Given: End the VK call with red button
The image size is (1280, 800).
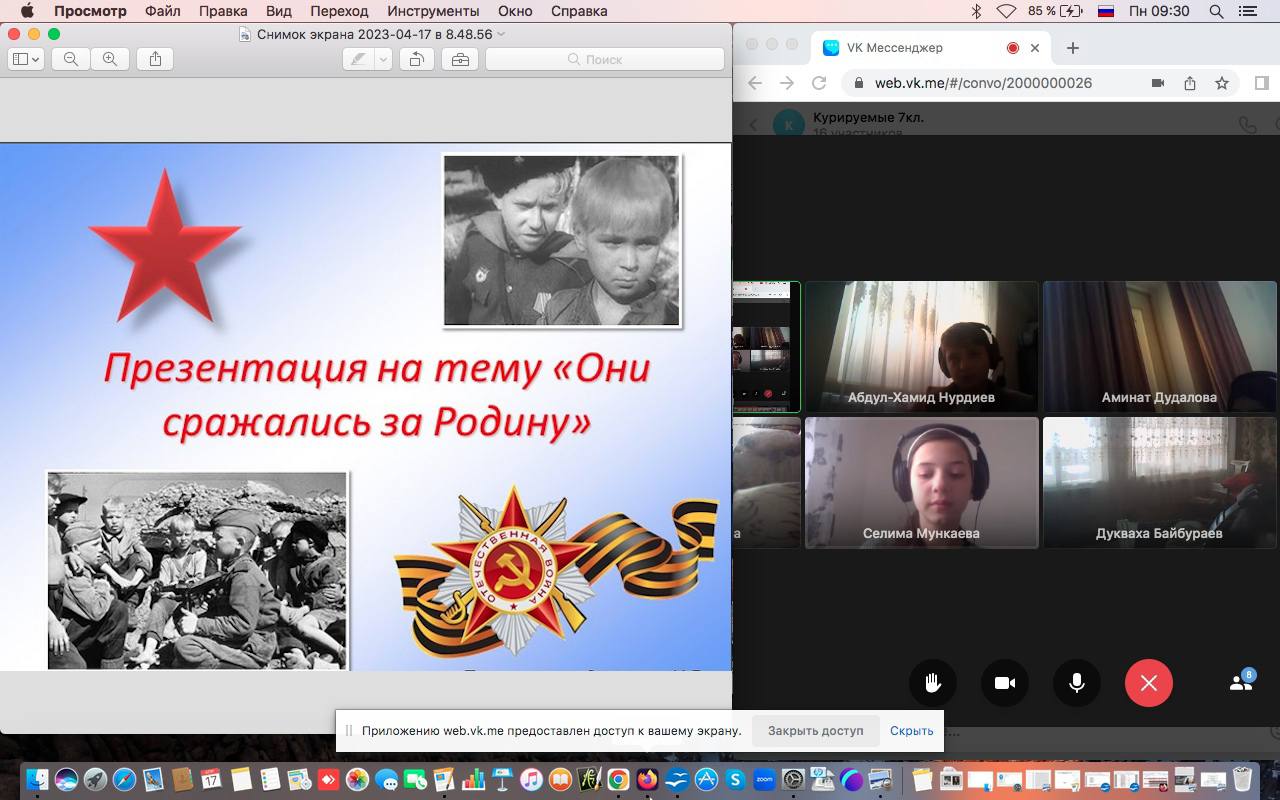Looking at the screenshot, I should (1149, 683).
